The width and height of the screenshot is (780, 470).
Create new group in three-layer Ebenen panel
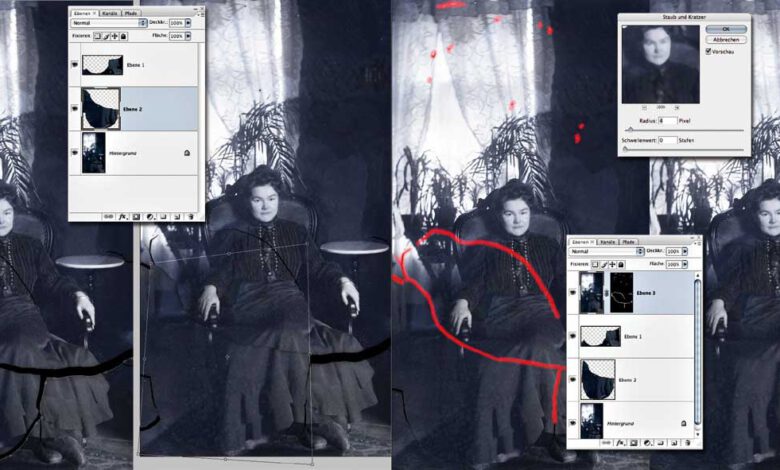pyautogui.click(x=163, y=217)
